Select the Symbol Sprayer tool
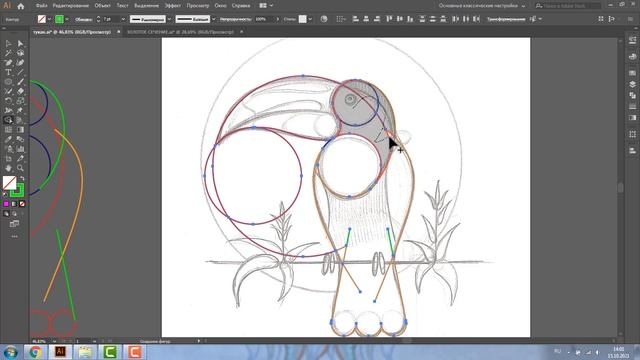The width and height of the screenshot is (640, 360). (x=8, y=149)
